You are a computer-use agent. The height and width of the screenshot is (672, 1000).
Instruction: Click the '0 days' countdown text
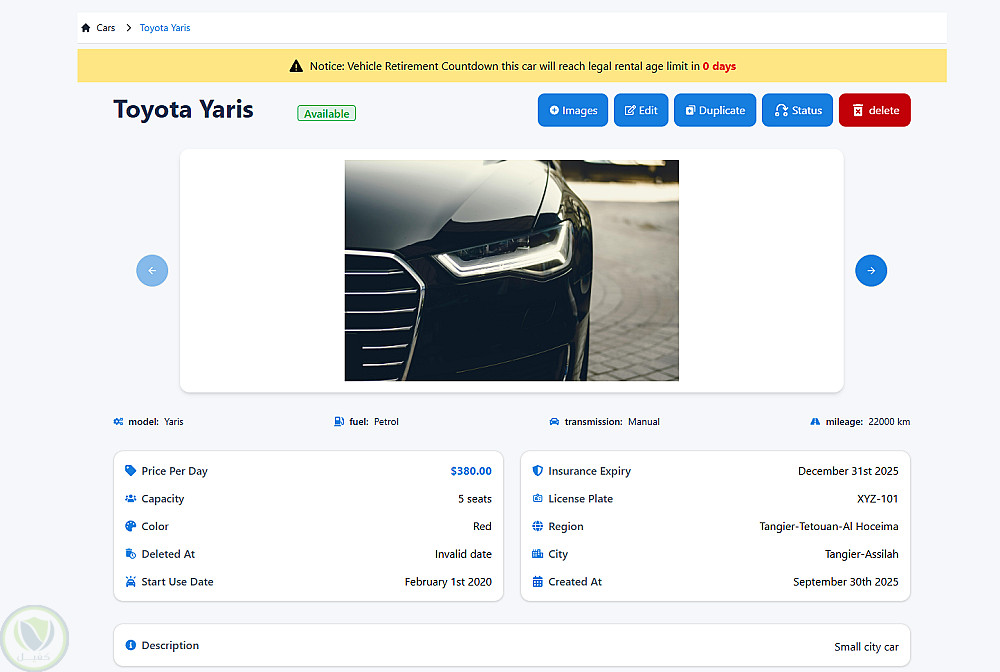(x=719, y=66)
